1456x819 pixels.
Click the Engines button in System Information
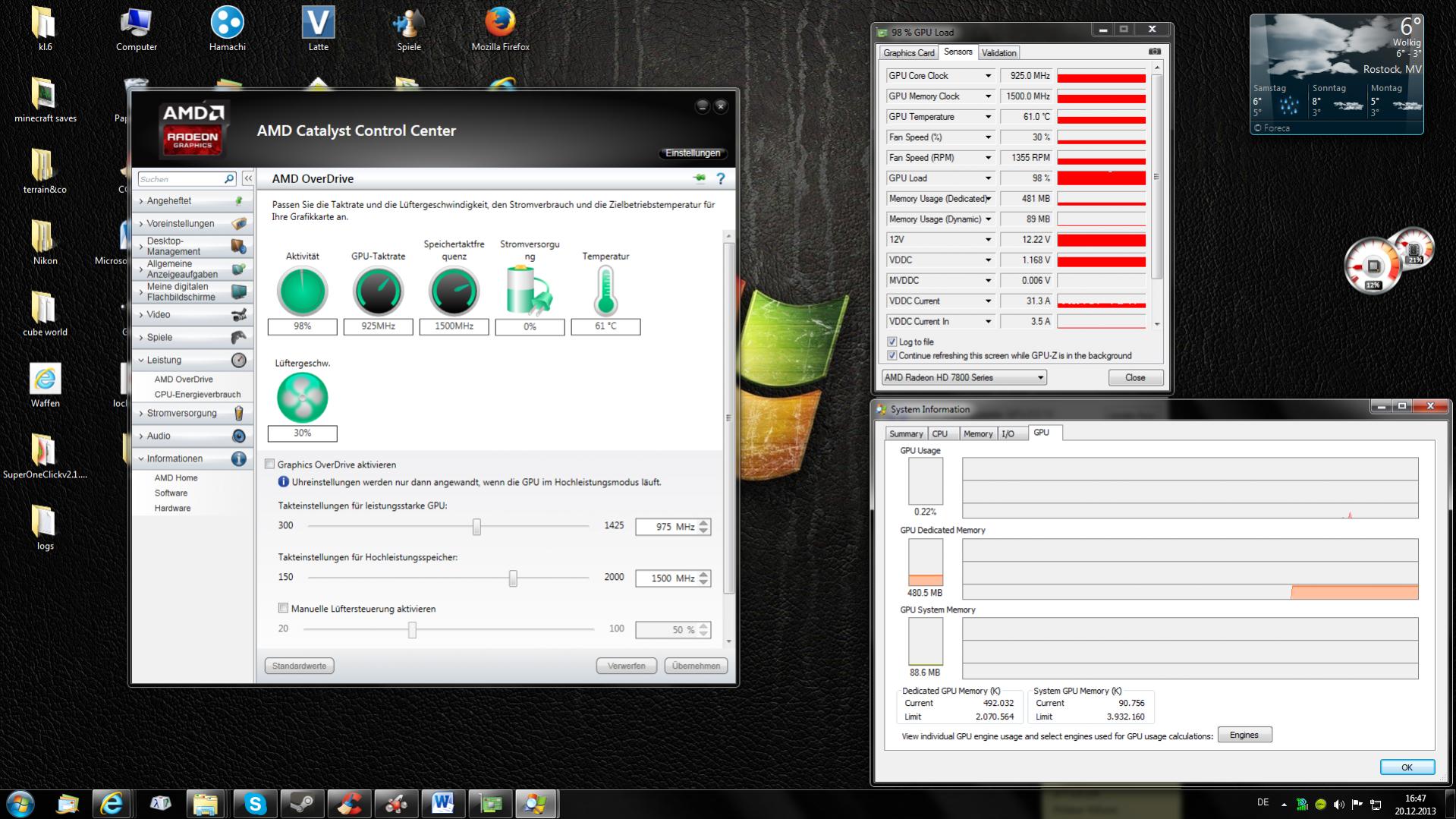[x=1244, y=735]
